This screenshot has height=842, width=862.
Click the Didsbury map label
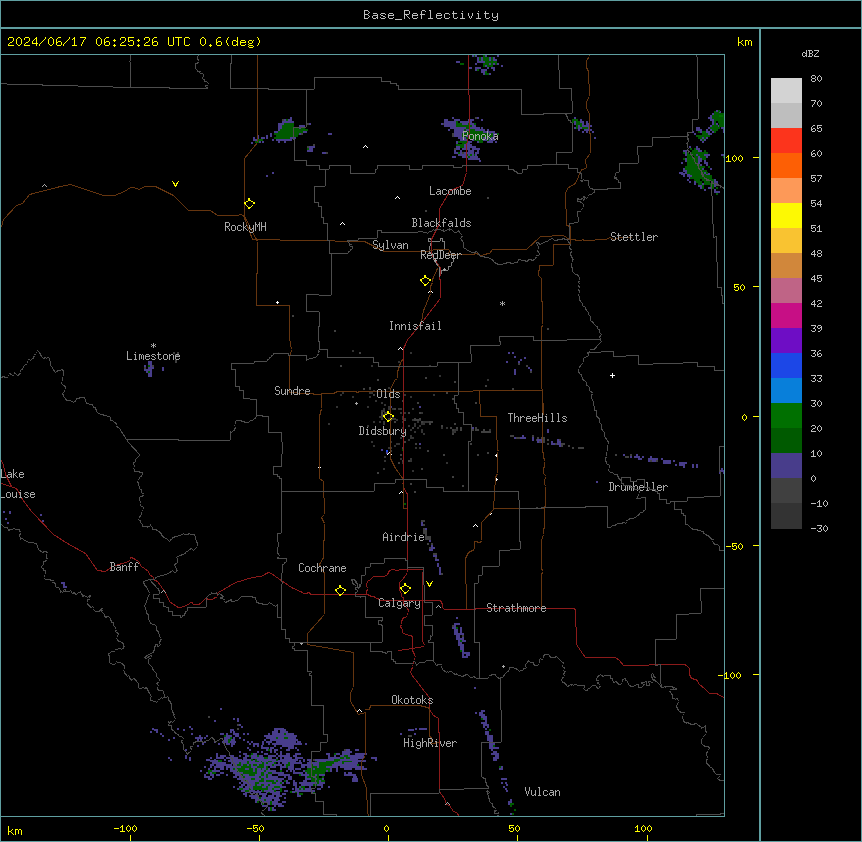[x=382, y=431]
